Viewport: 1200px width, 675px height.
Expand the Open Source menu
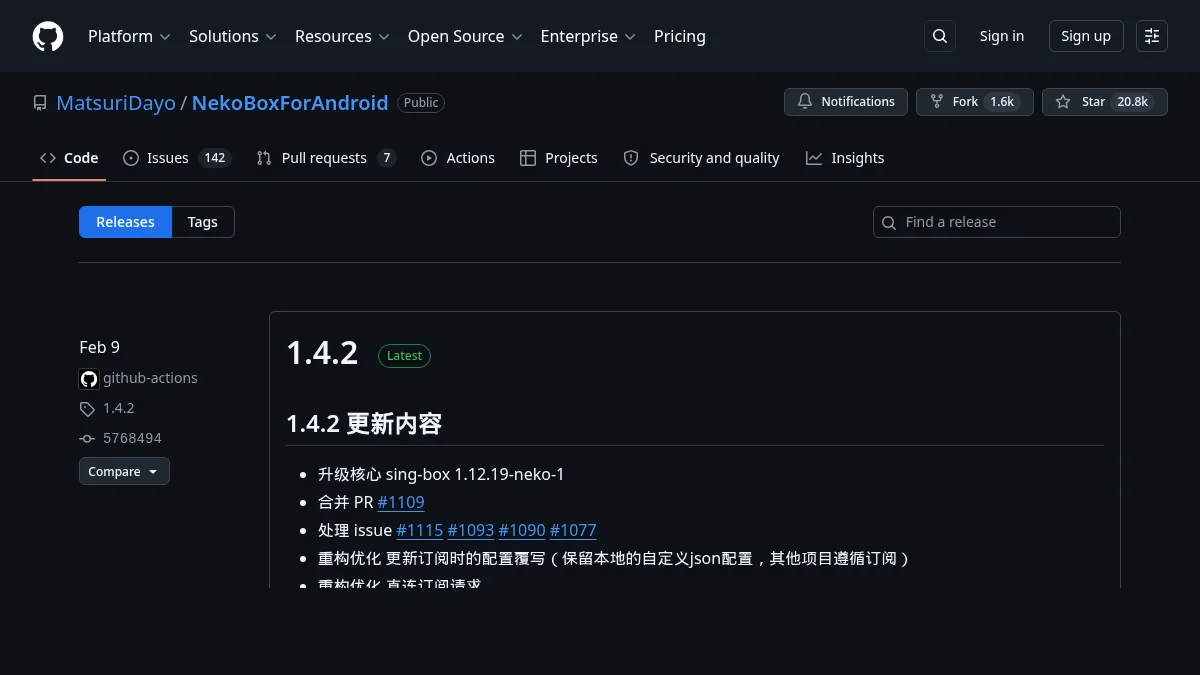[x=465, y=36]
